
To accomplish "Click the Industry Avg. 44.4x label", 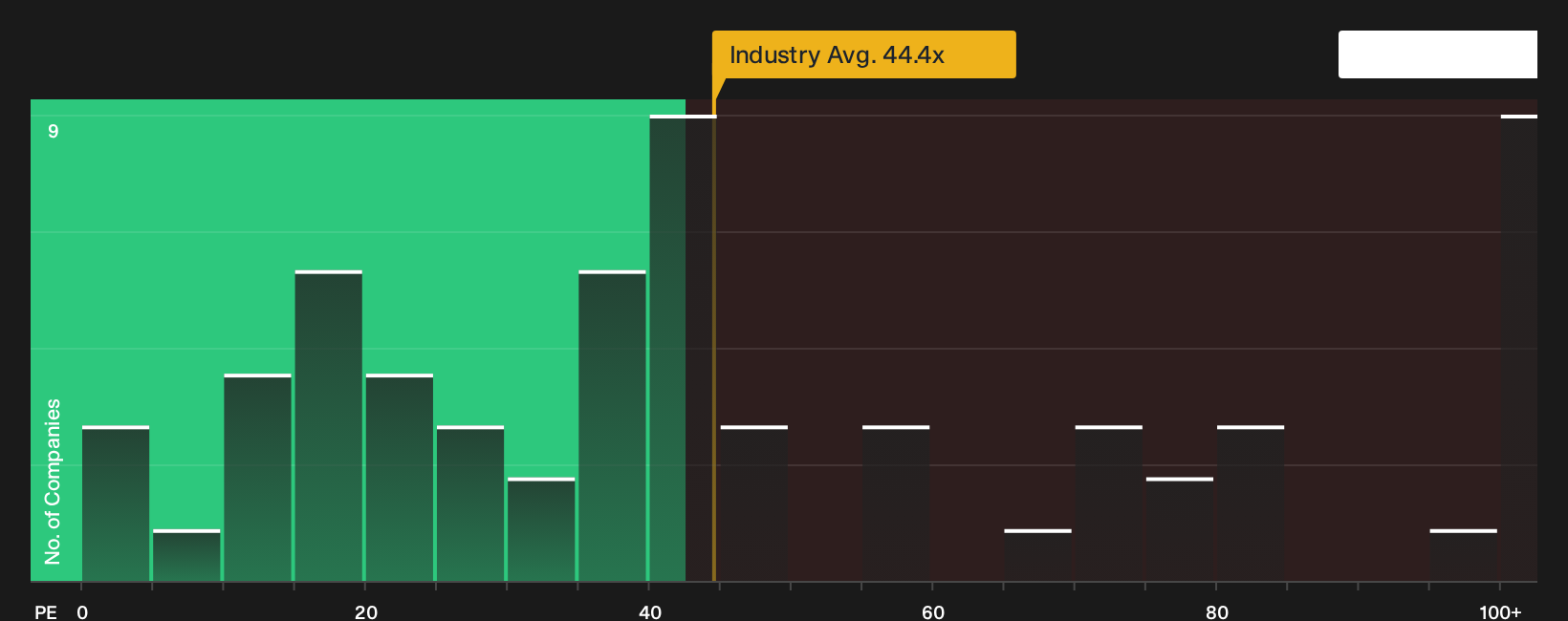I will [x=863, y=54].
